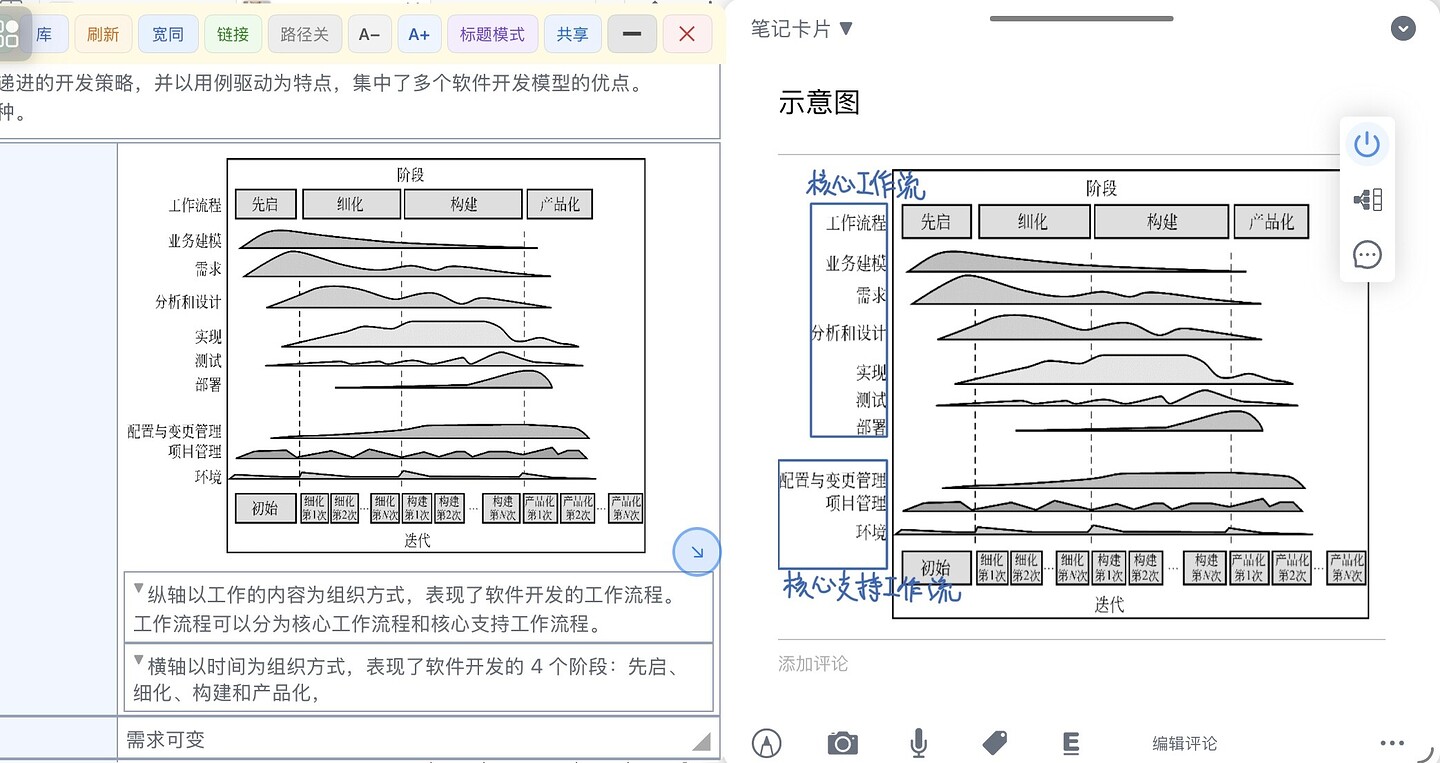
Task: Open the three-dot more options menu
Action: [1392, 743]
